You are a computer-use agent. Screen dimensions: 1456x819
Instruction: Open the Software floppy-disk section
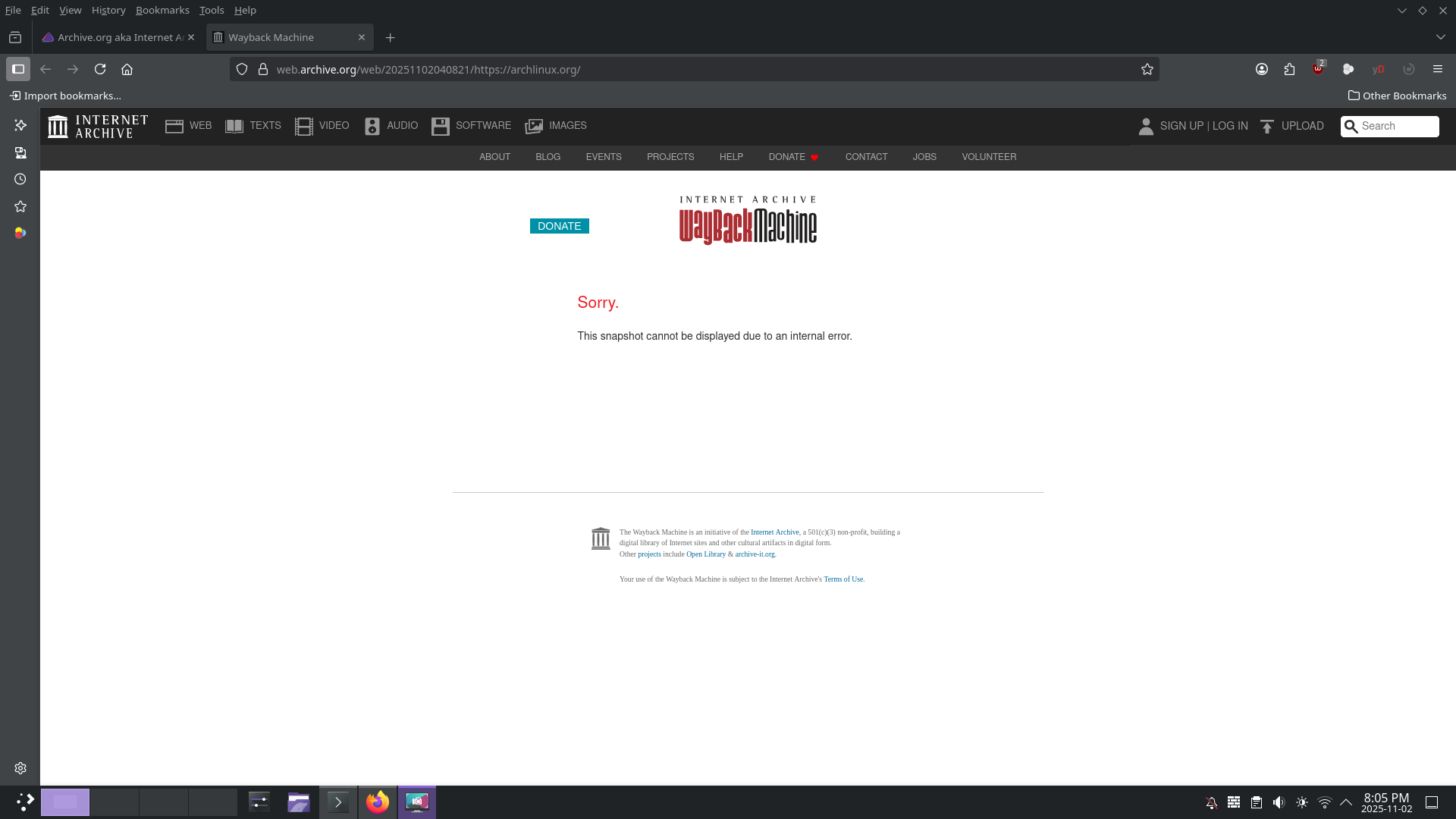(471, 126)
